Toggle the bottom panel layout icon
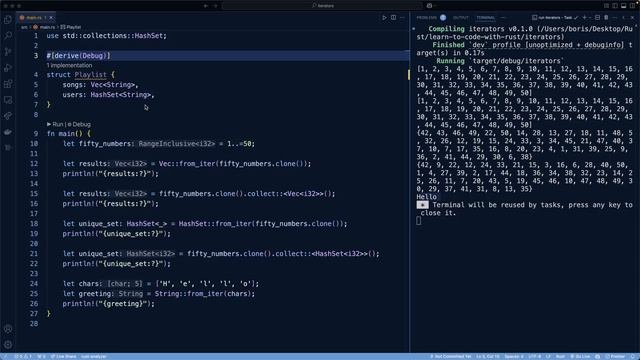 click(623, 6)
